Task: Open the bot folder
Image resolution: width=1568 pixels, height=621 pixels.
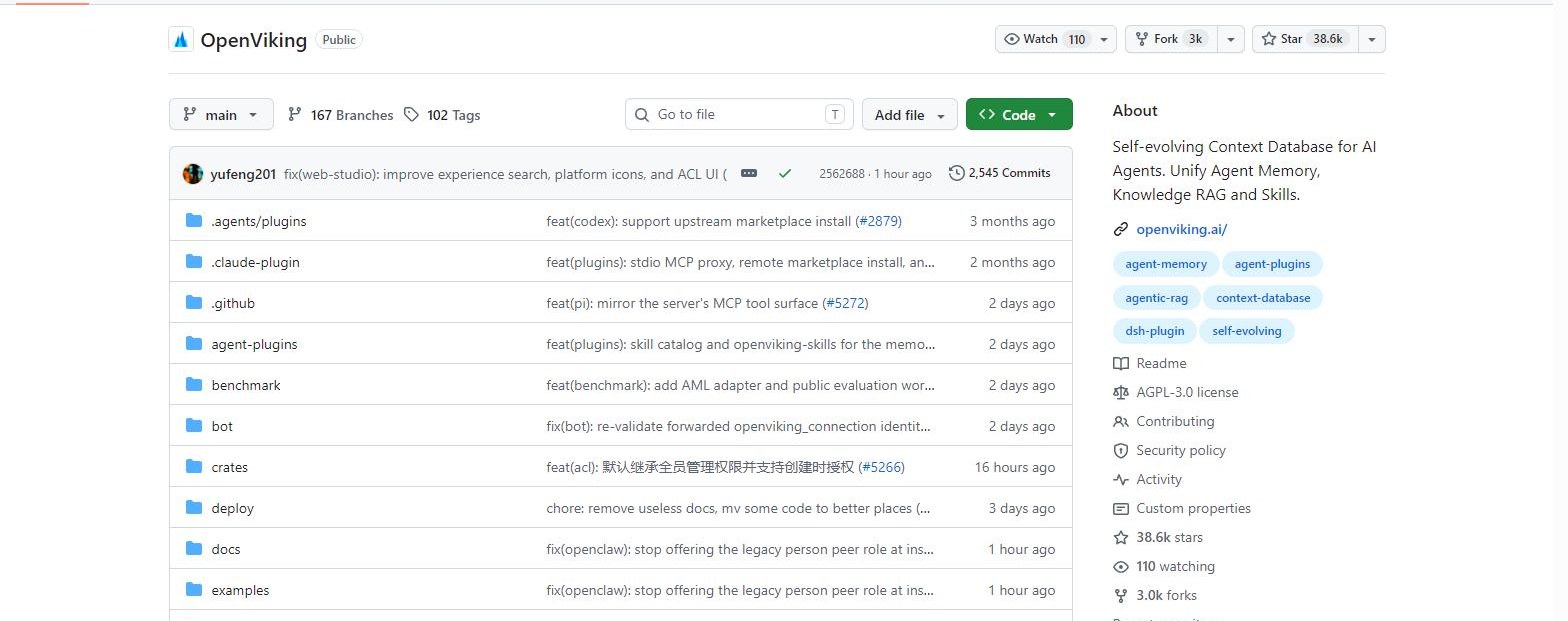Action: tap(222, 426)
